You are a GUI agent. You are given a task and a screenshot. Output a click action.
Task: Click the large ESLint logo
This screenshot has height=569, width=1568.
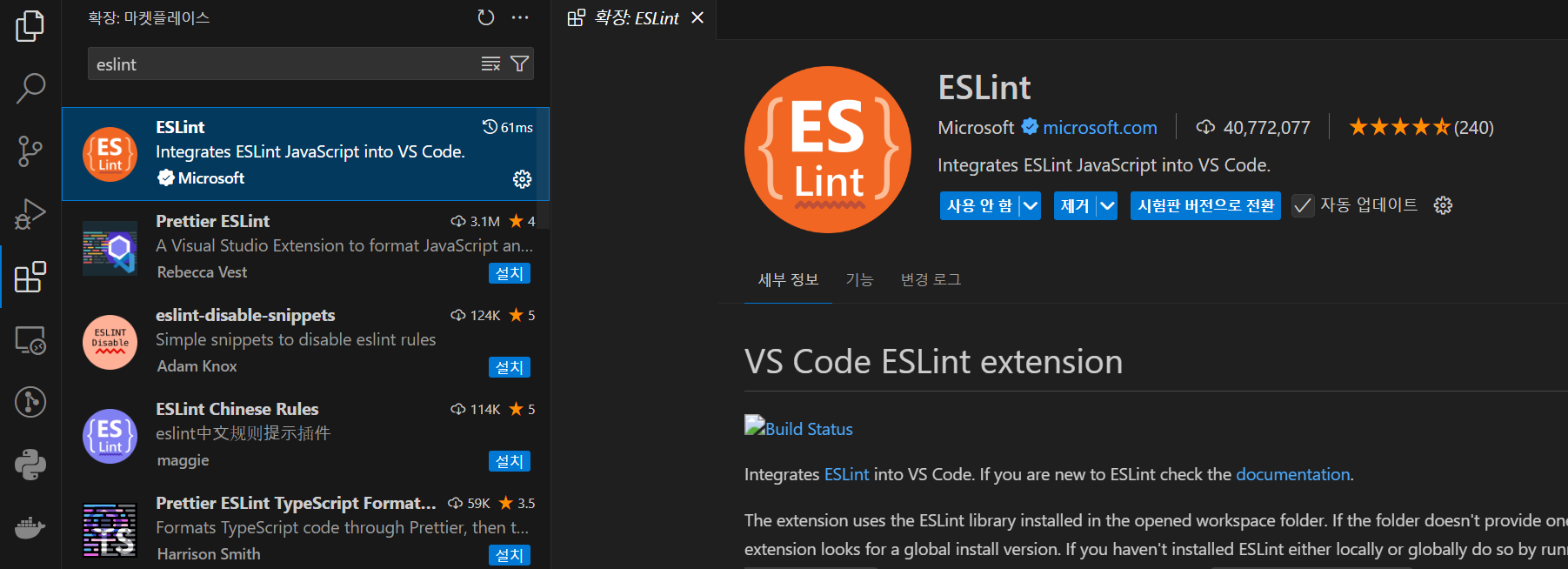828,150
